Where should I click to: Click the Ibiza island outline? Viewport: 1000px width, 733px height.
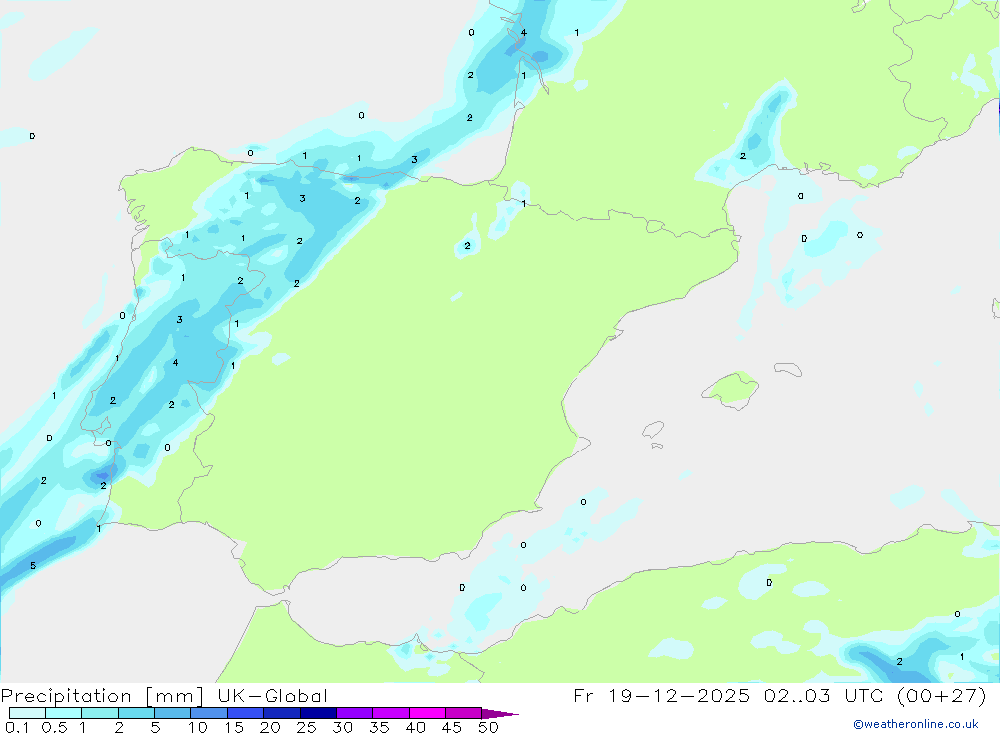[x=653, y=430]
